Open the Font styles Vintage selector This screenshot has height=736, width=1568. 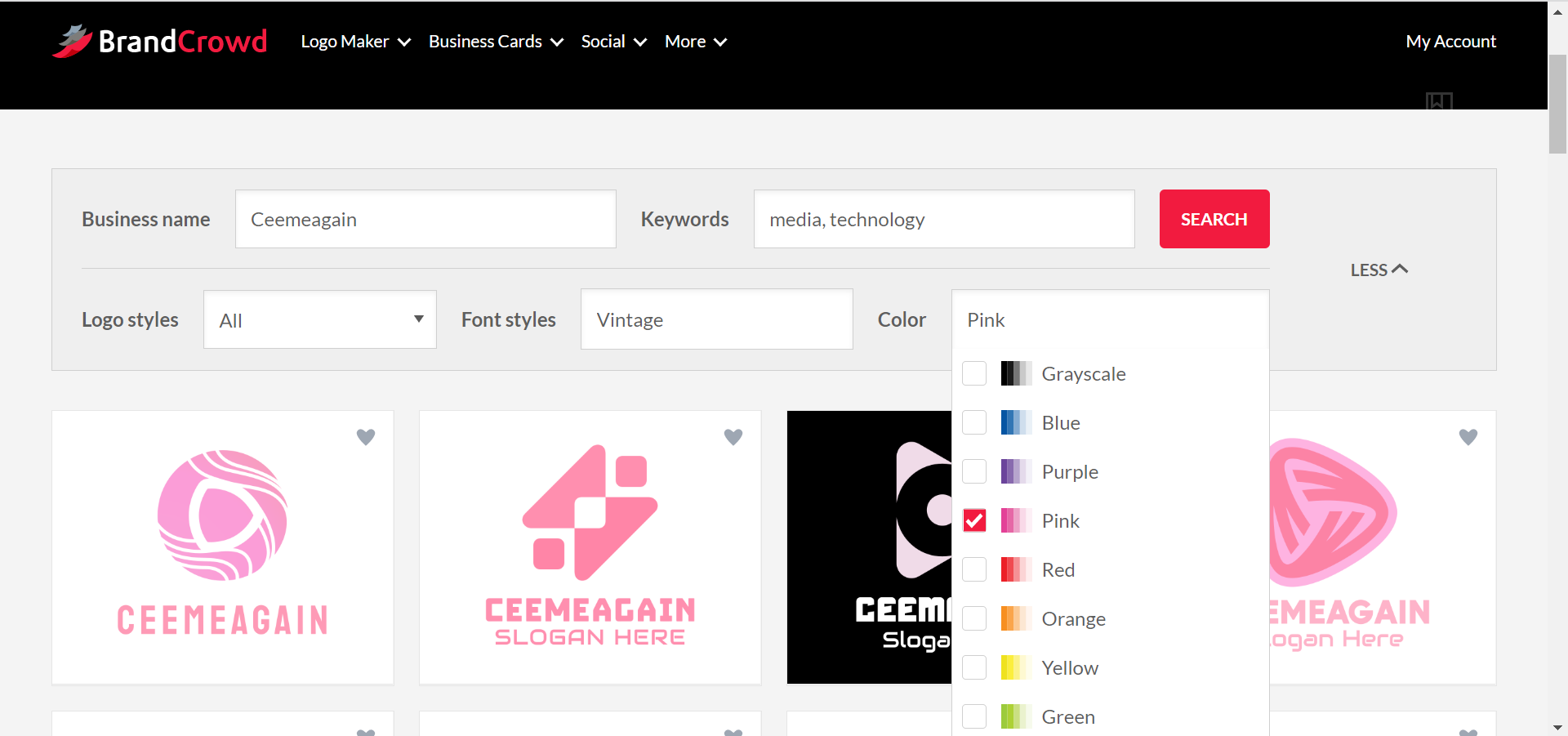pos(716,319)
